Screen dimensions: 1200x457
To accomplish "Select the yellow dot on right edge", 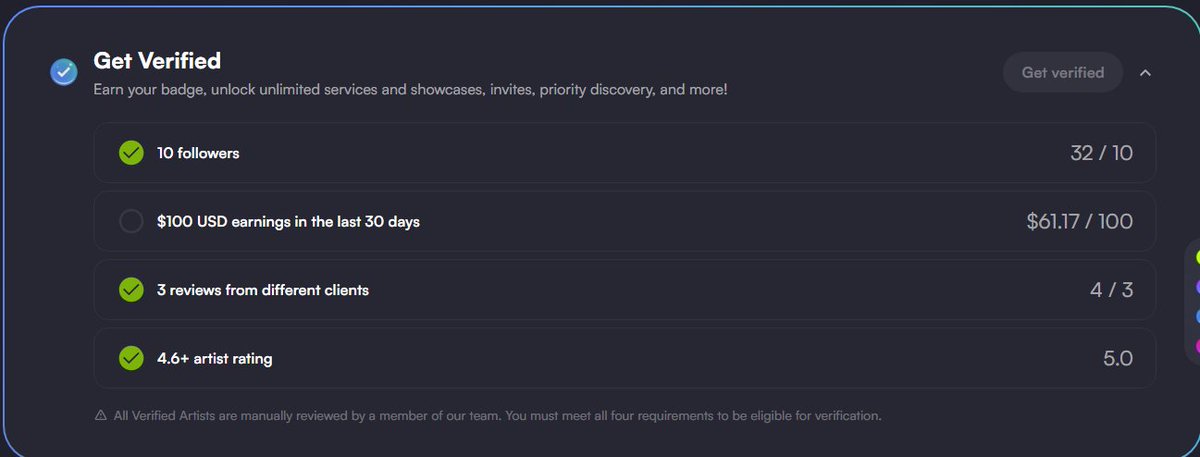I will pyautogui.click(x=1197, y=257).
